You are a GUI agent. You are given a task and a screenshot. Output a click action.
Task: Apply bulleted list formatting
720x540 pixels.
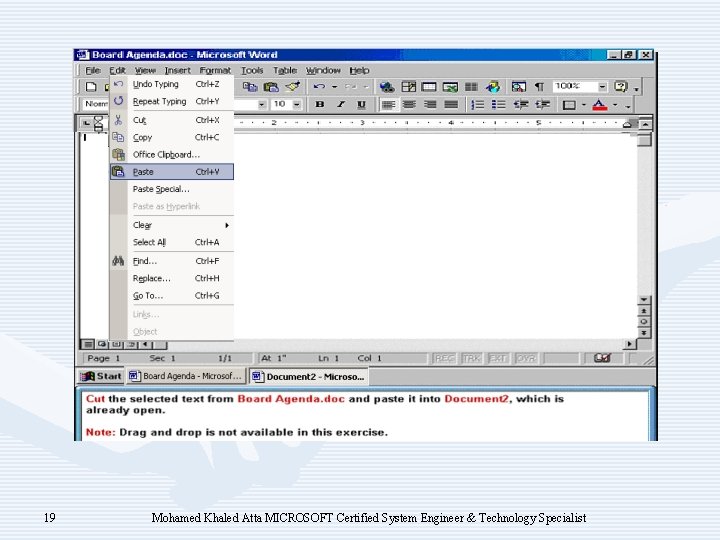pos(499,105)
